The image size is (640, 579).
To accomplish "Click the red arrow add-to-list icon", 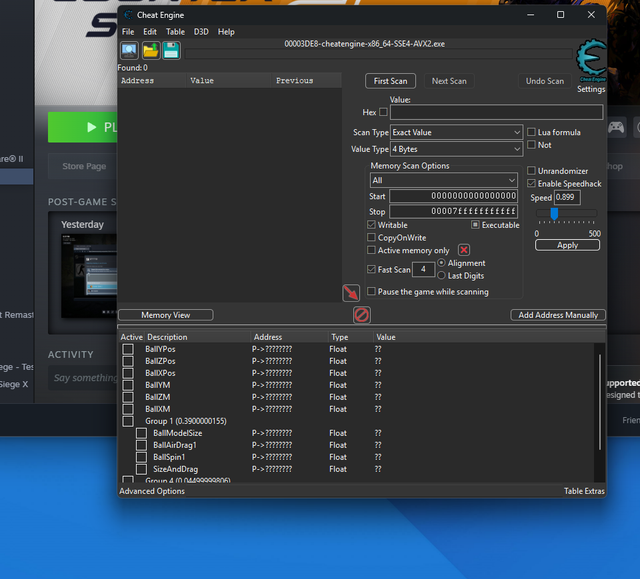I will (x=351, y=293).
